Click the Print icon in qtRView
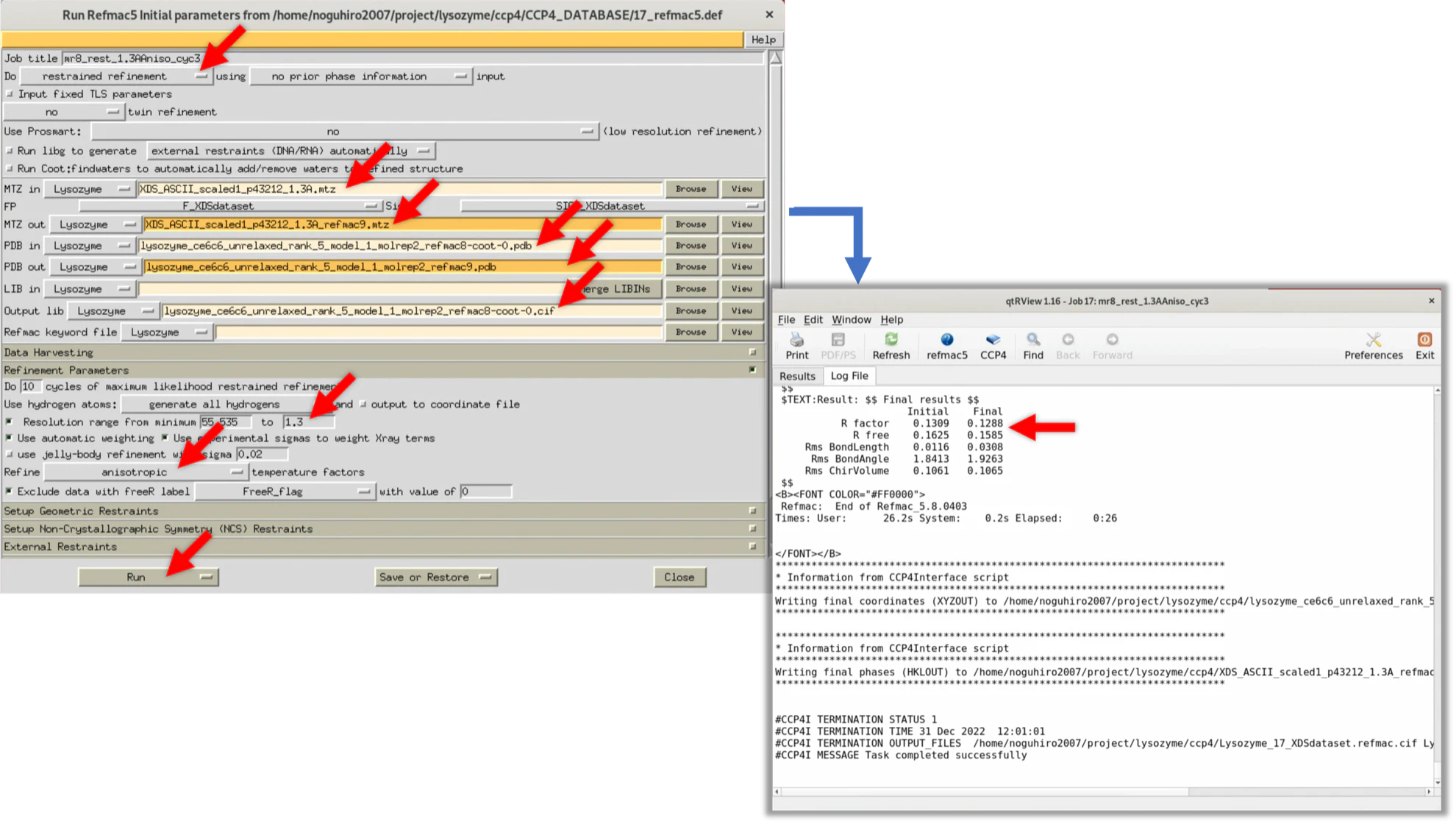Image resolution: width=1456 pixels, height=824 pixels. [796, 346]
